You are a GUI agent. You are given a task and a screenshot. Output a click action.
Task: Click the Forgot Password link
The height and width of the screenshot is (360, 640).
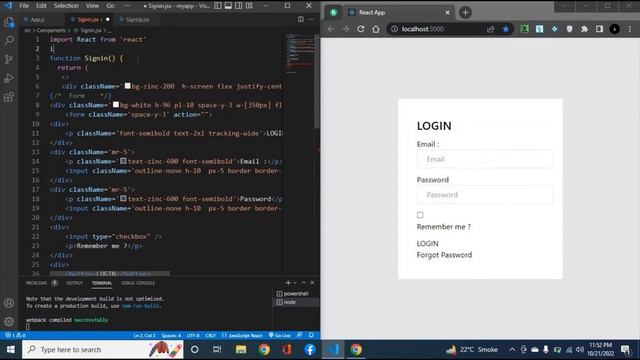coord(444,255)
